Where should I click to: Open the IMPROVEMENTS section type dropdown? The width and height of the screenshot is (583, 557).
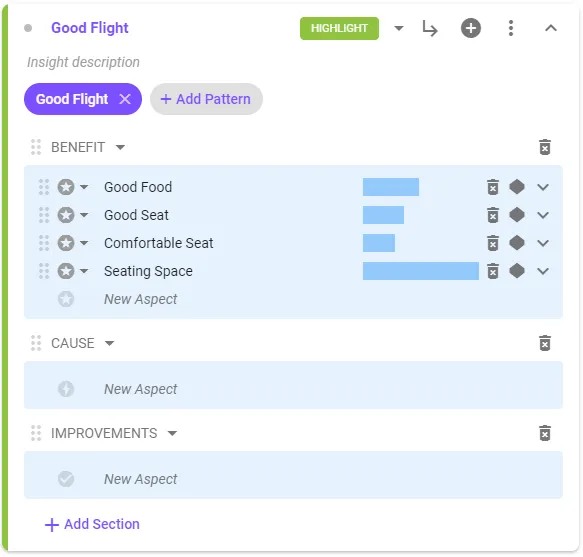pyautogui.click(x=172, y=434)
